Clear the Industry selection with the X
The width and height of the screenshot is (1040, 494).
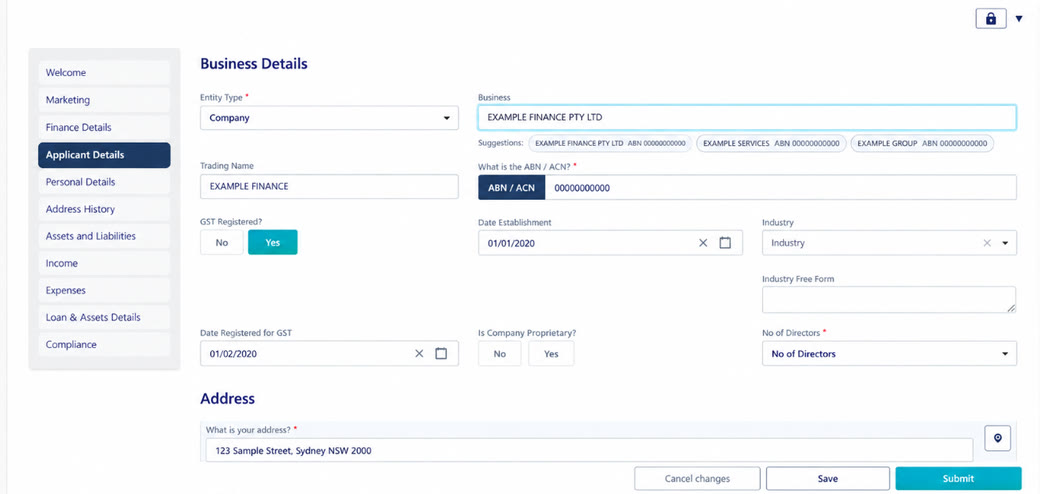point(987,243)
